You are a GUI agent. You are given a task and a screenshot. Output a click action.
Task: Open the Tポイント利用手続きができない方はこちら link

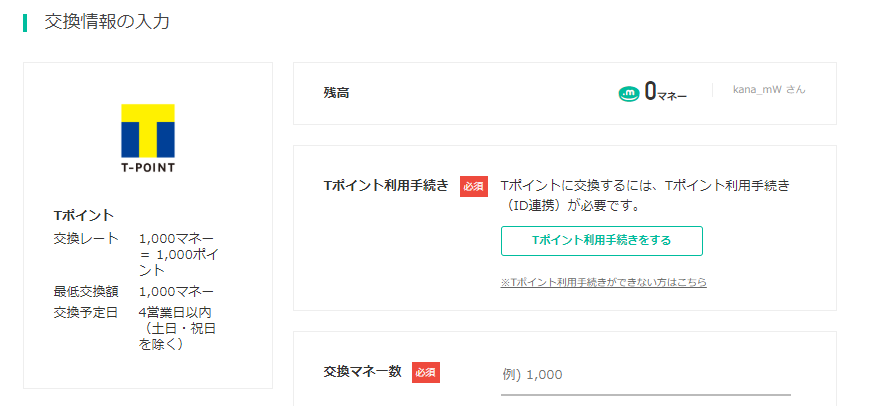(603, 282)
